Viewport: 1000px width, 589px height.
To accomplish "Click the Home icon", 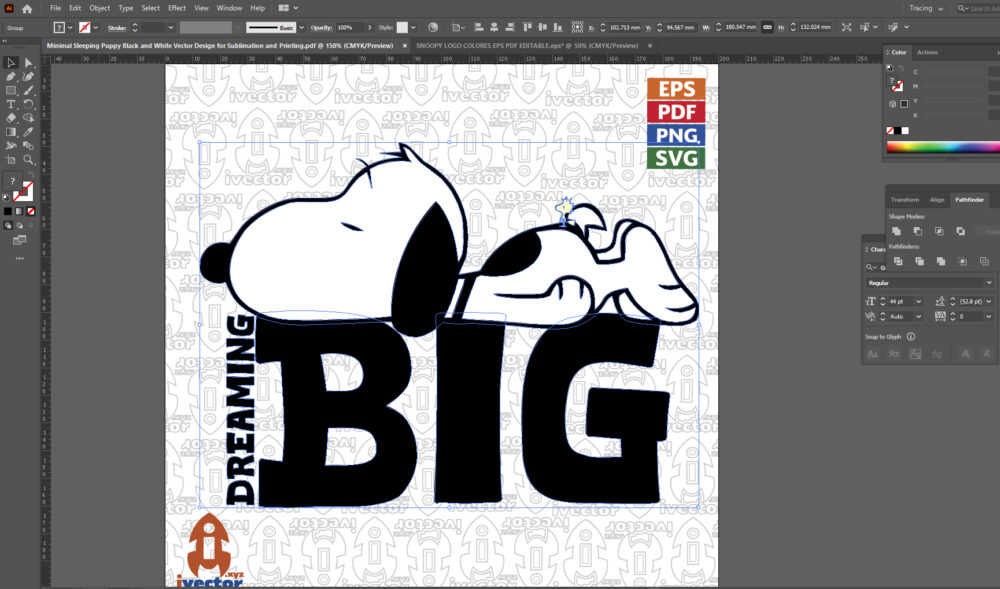I will coord(27,9).
